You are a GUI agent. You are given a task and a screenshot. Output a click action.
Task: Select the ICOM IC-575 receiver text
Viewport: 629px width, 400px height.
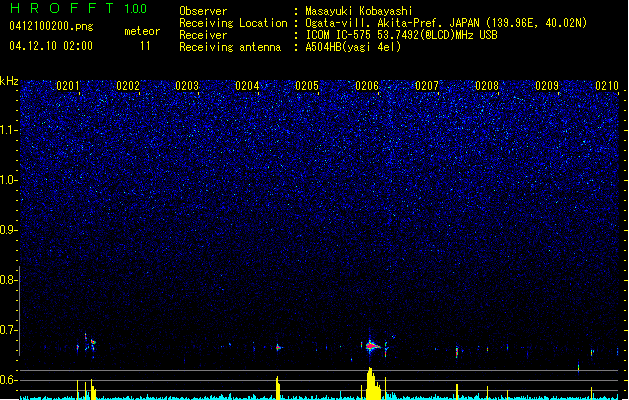click(x=401, y=35)
